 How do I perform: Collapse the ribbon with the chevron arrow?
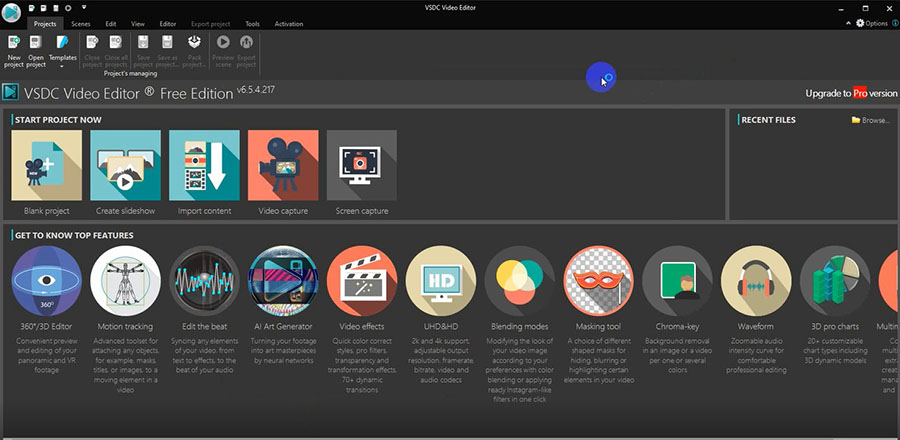(x=848, y=24)
